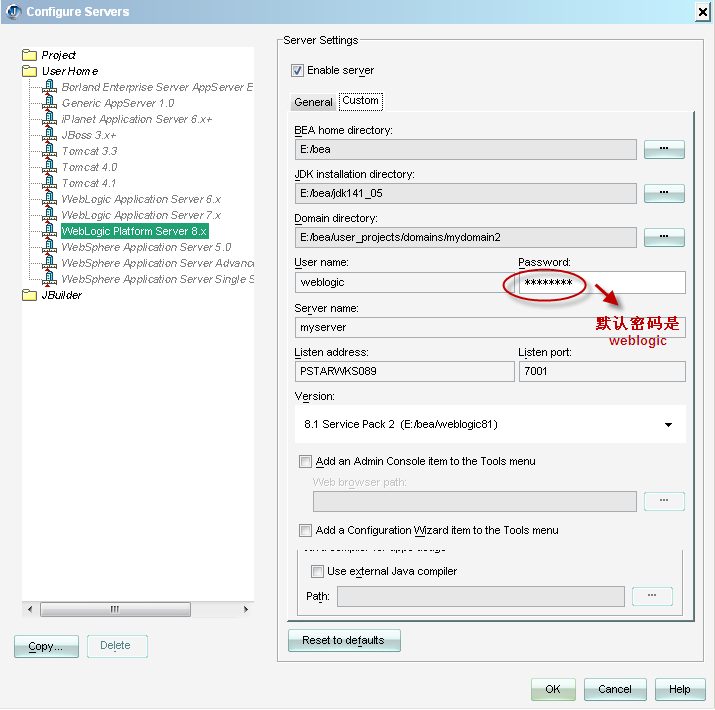Select the JBuilder node label
This screenshot has height=710, width=715.
pos(62,295)
